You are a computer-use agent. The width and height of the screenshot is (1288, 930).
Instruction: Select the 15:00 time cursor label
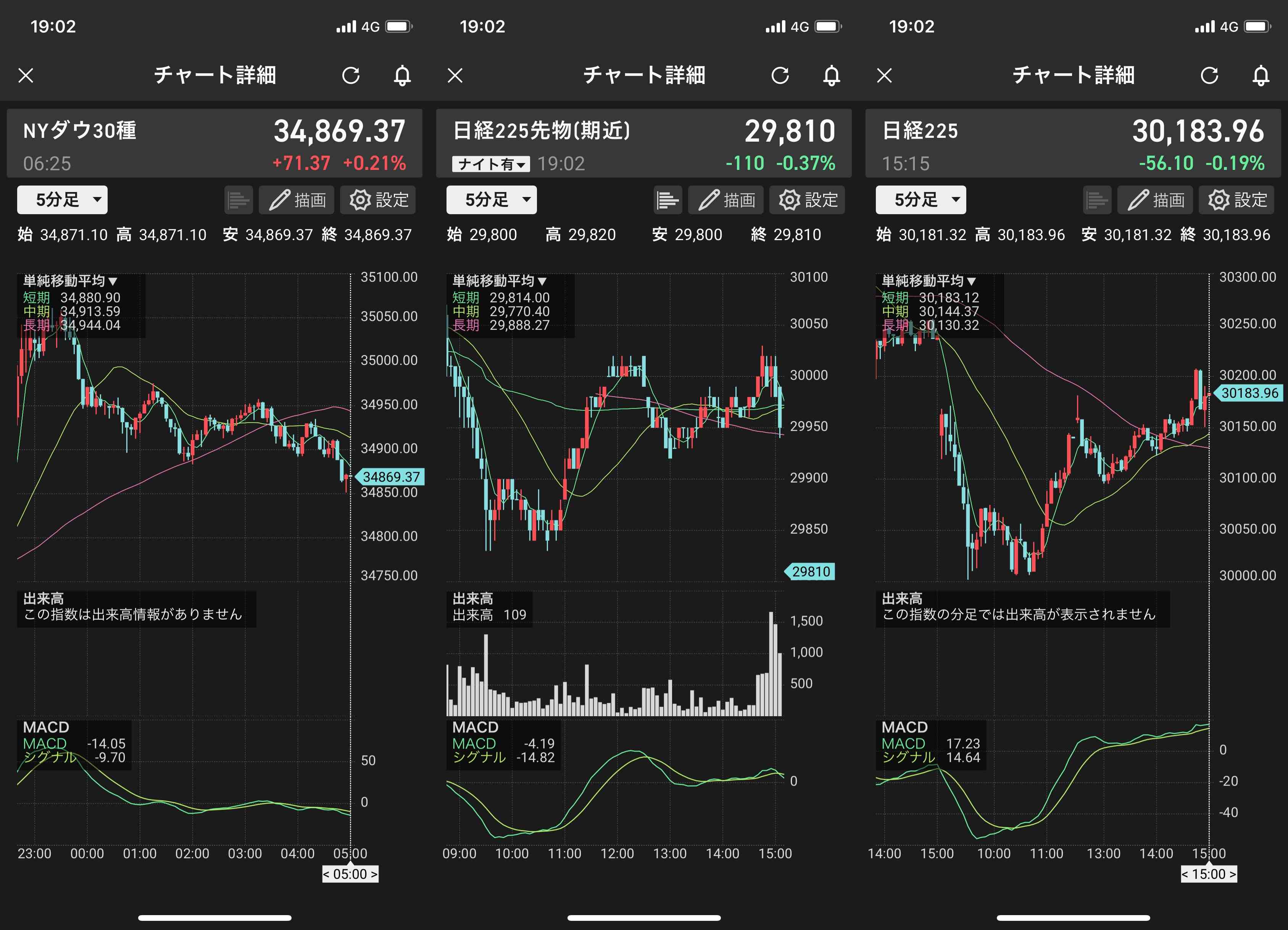tap(1209, 874)
